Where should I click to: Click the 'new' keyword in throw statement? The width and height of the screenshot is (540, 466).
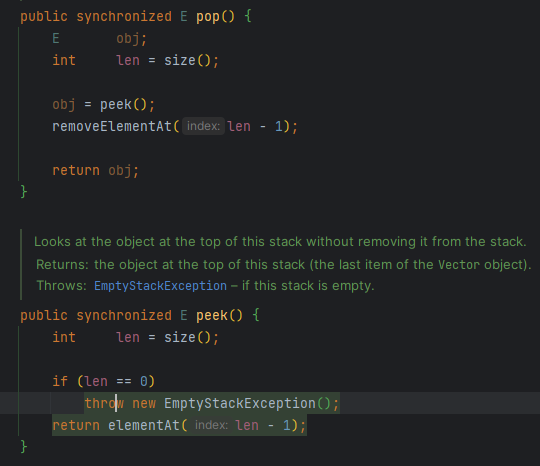(x=144, y=403)
